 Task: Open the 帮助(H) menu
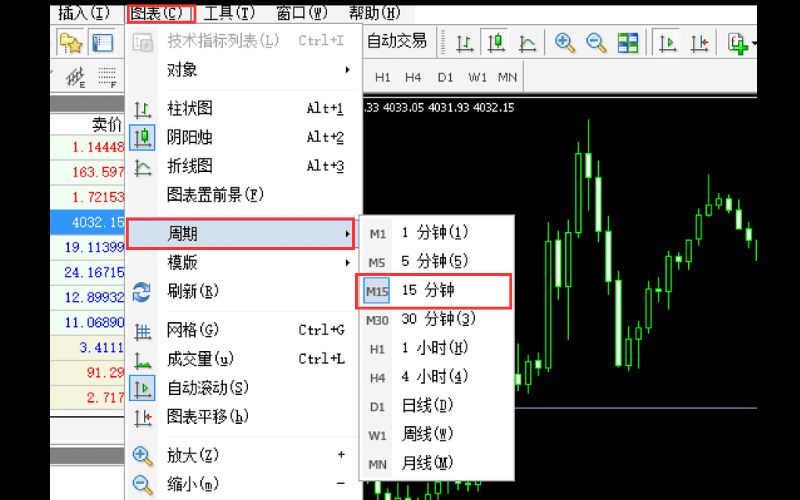click(374, 13)
